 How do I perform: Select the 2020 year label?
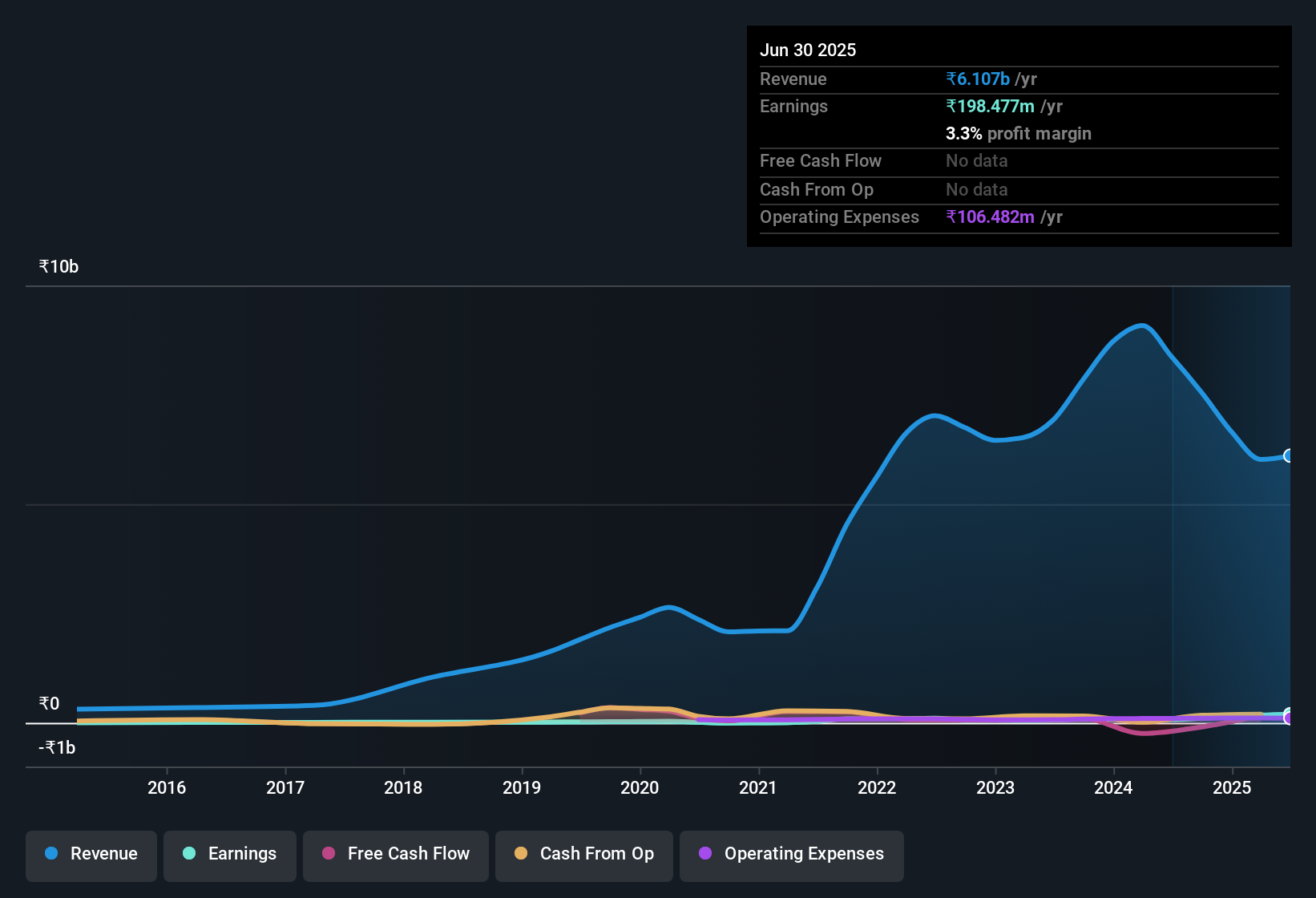click(x=640, y=787)
